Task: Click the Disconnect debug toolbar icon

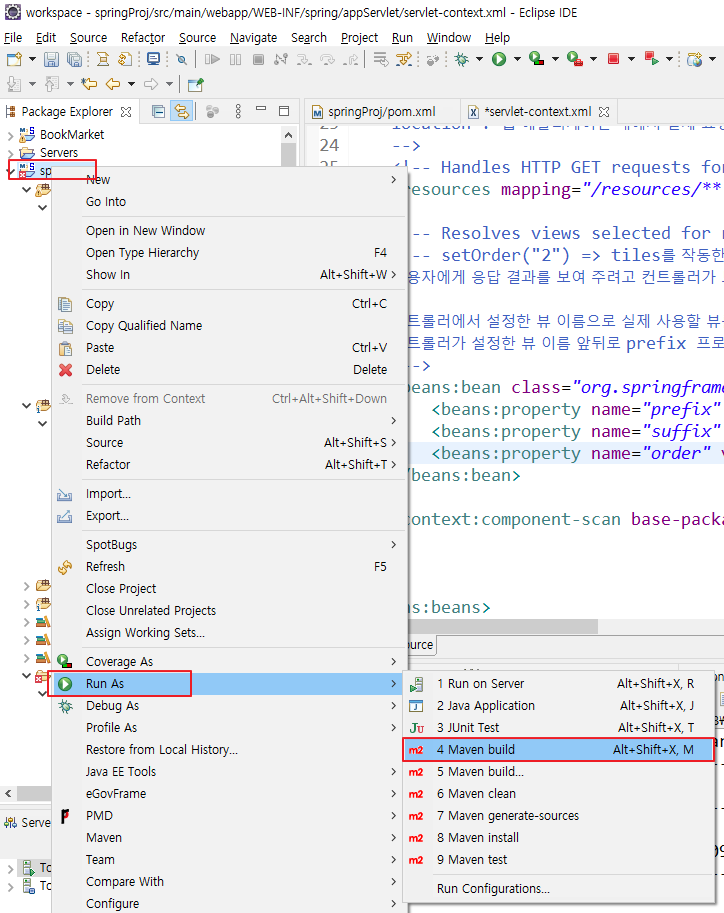Action: coord(281,59)
